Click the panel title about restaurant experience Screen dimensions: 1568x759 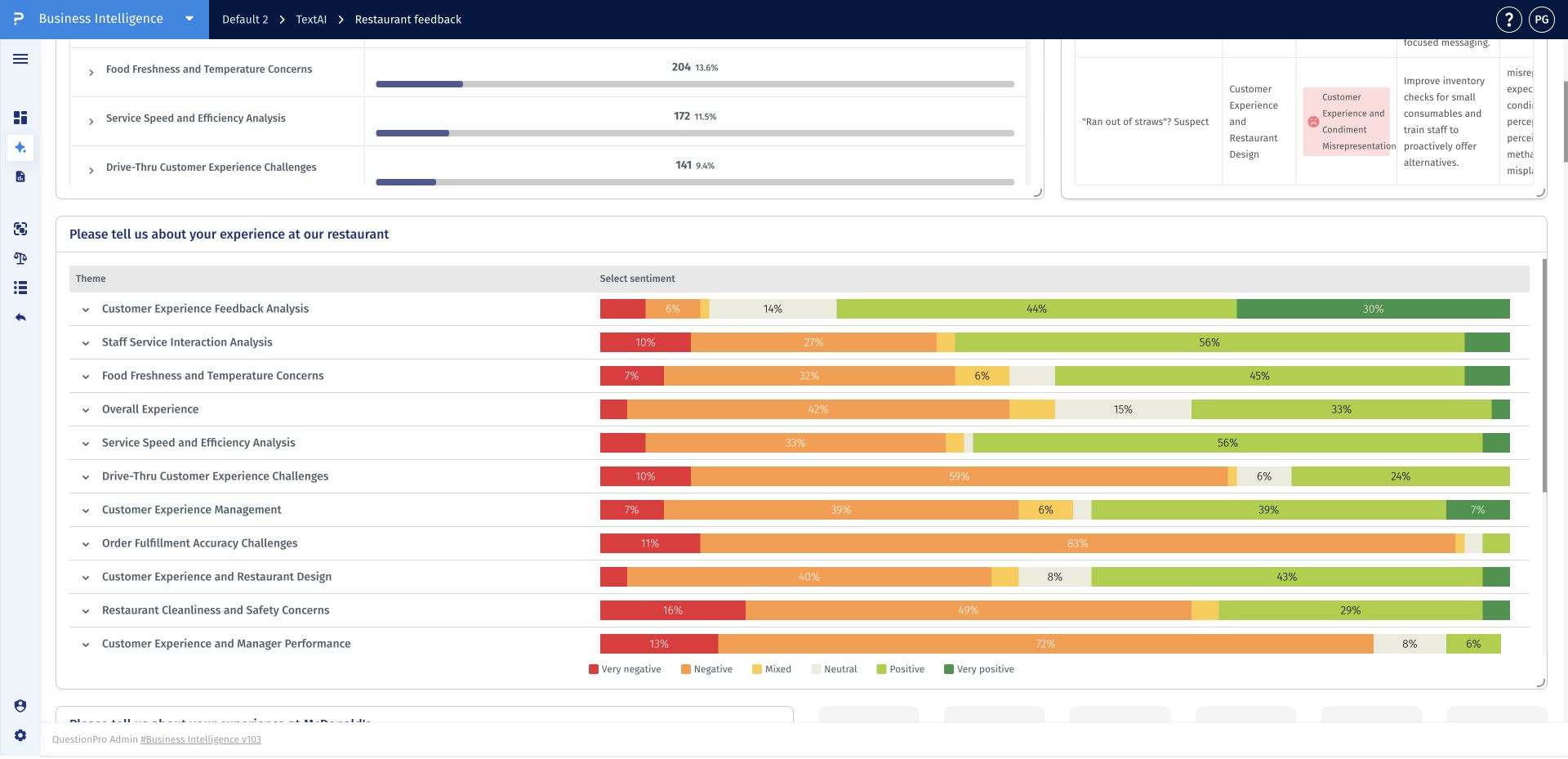point(229,234)
